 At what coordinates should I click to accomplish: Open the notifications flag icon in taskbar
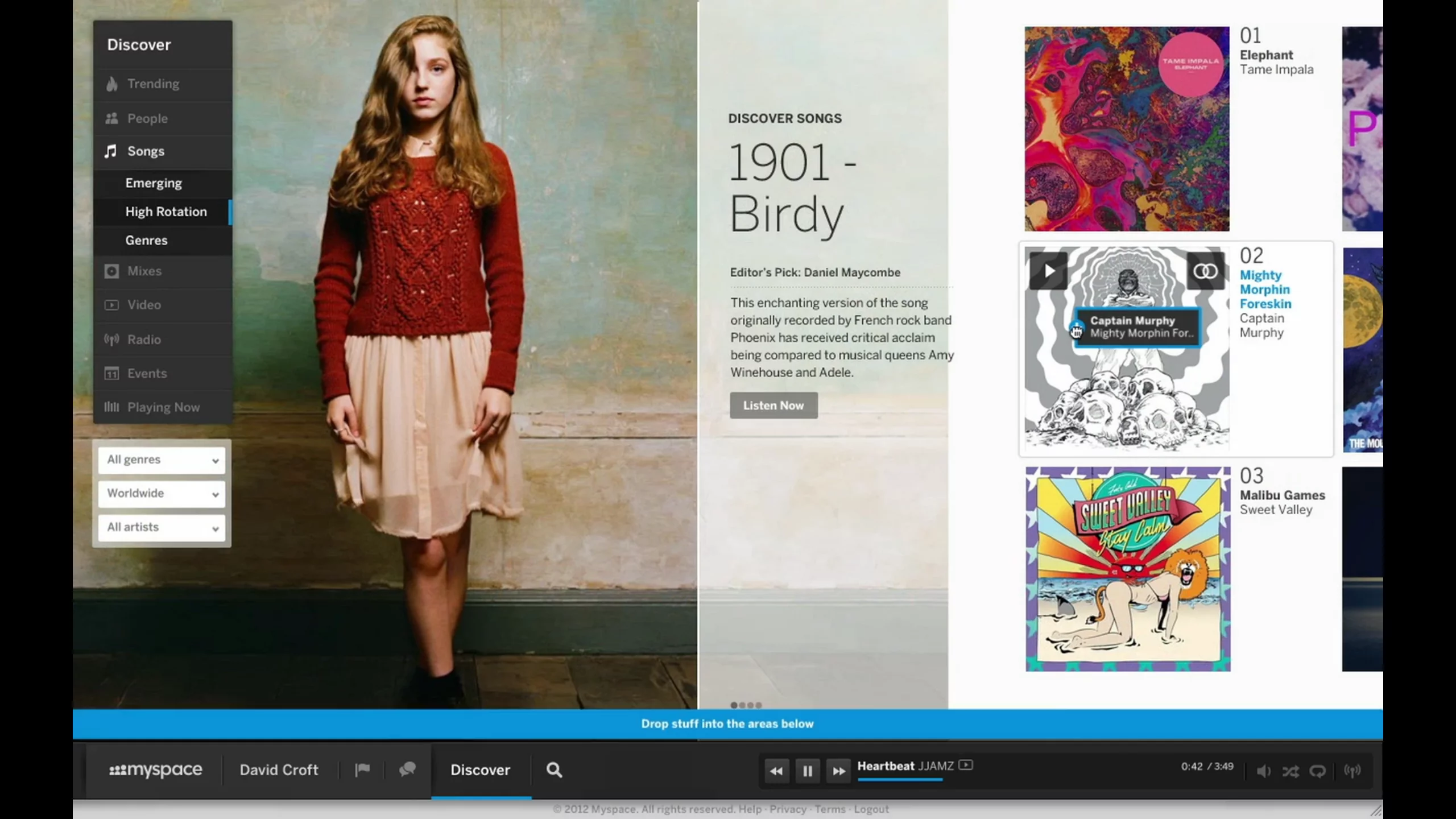point(362,770)
